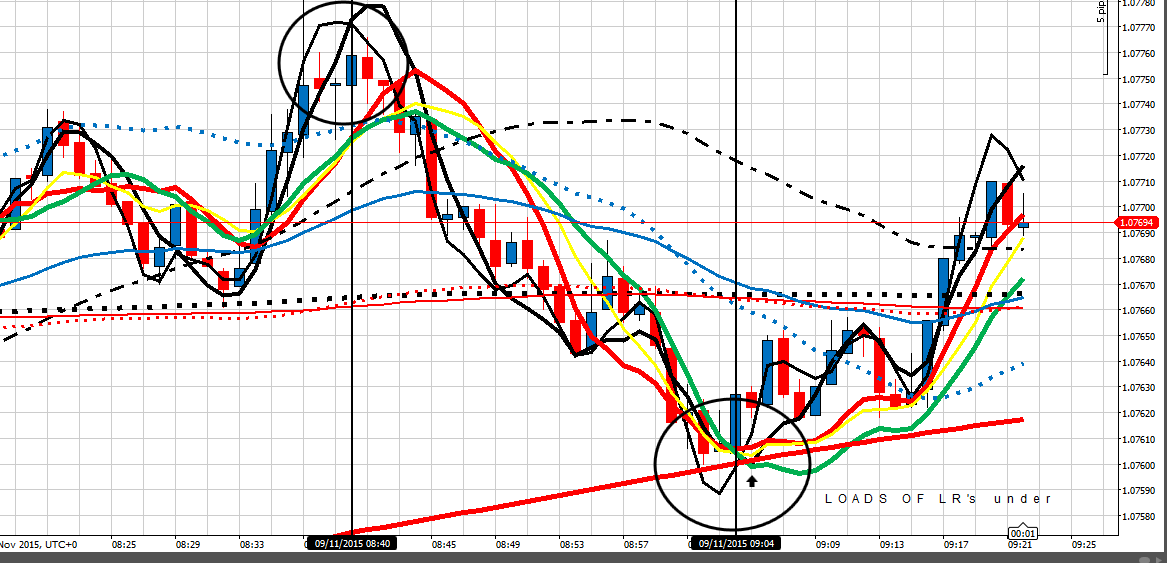Image resolution: width=1167 pixels, height=563 pixels.
Task: Click the tall blue candle inside top circle
Action: pos(352,70)
